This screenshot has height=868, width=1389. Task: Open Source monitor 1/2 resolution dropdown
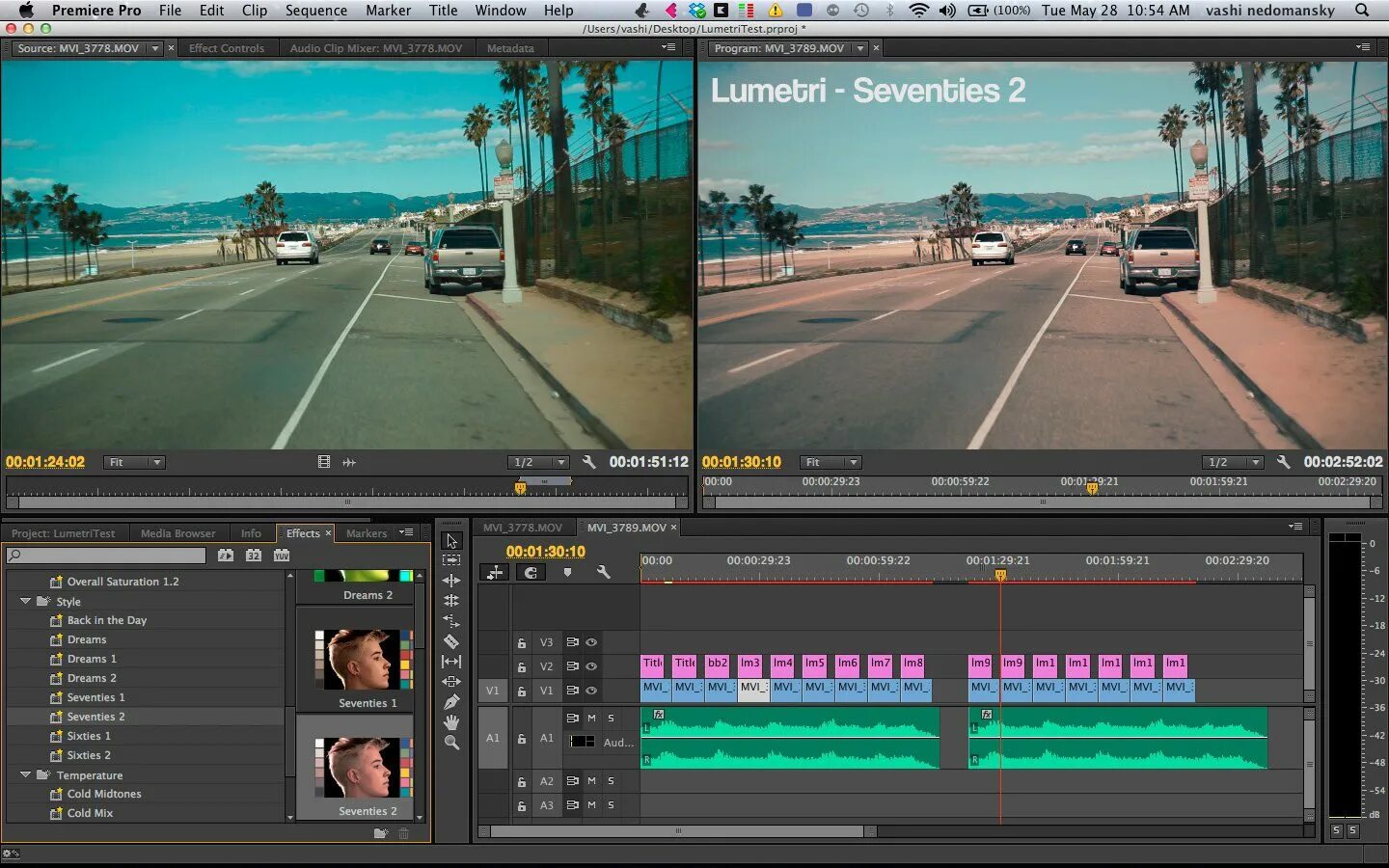[538, 462]
